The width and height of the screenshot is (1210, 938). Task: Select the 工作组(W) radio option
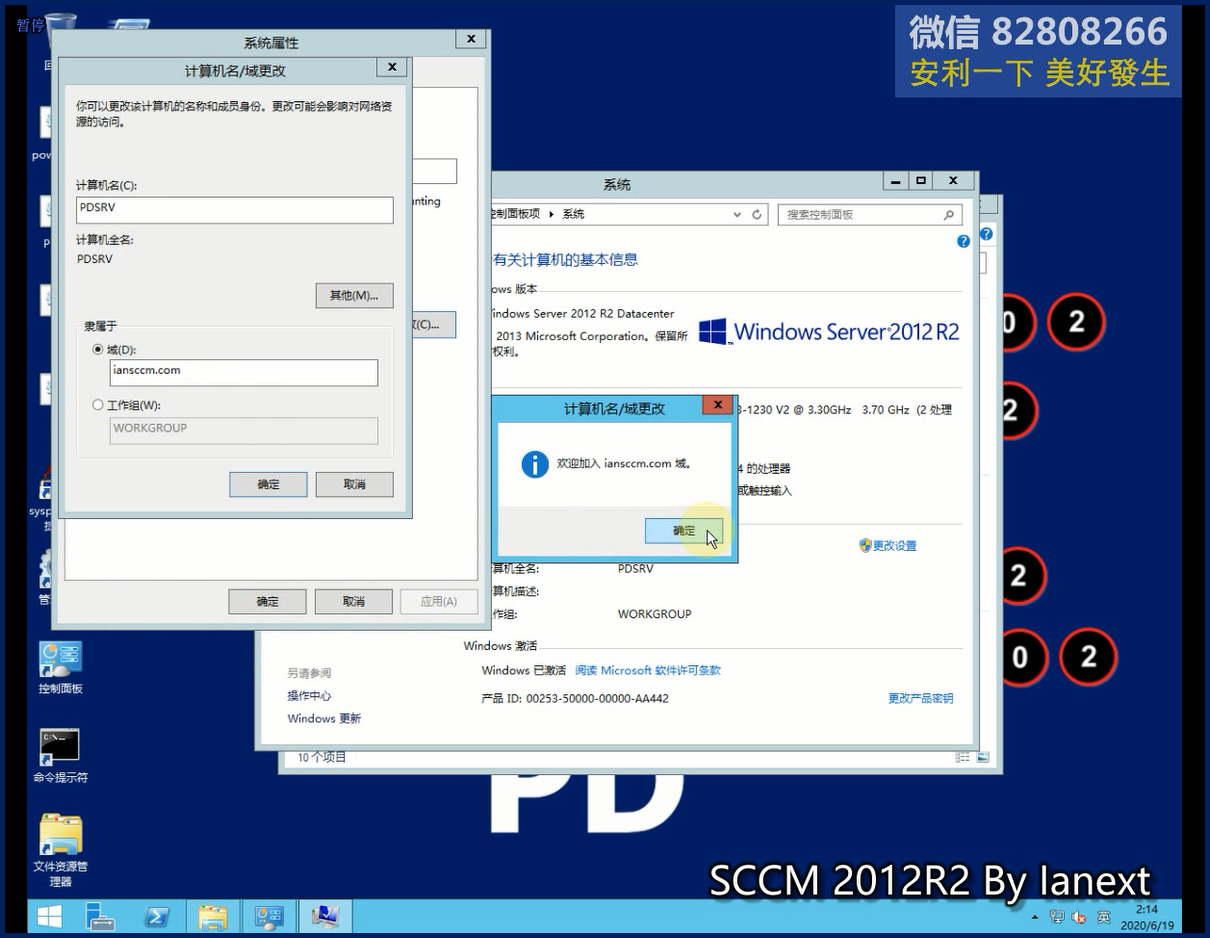click(x=98, y=405)
